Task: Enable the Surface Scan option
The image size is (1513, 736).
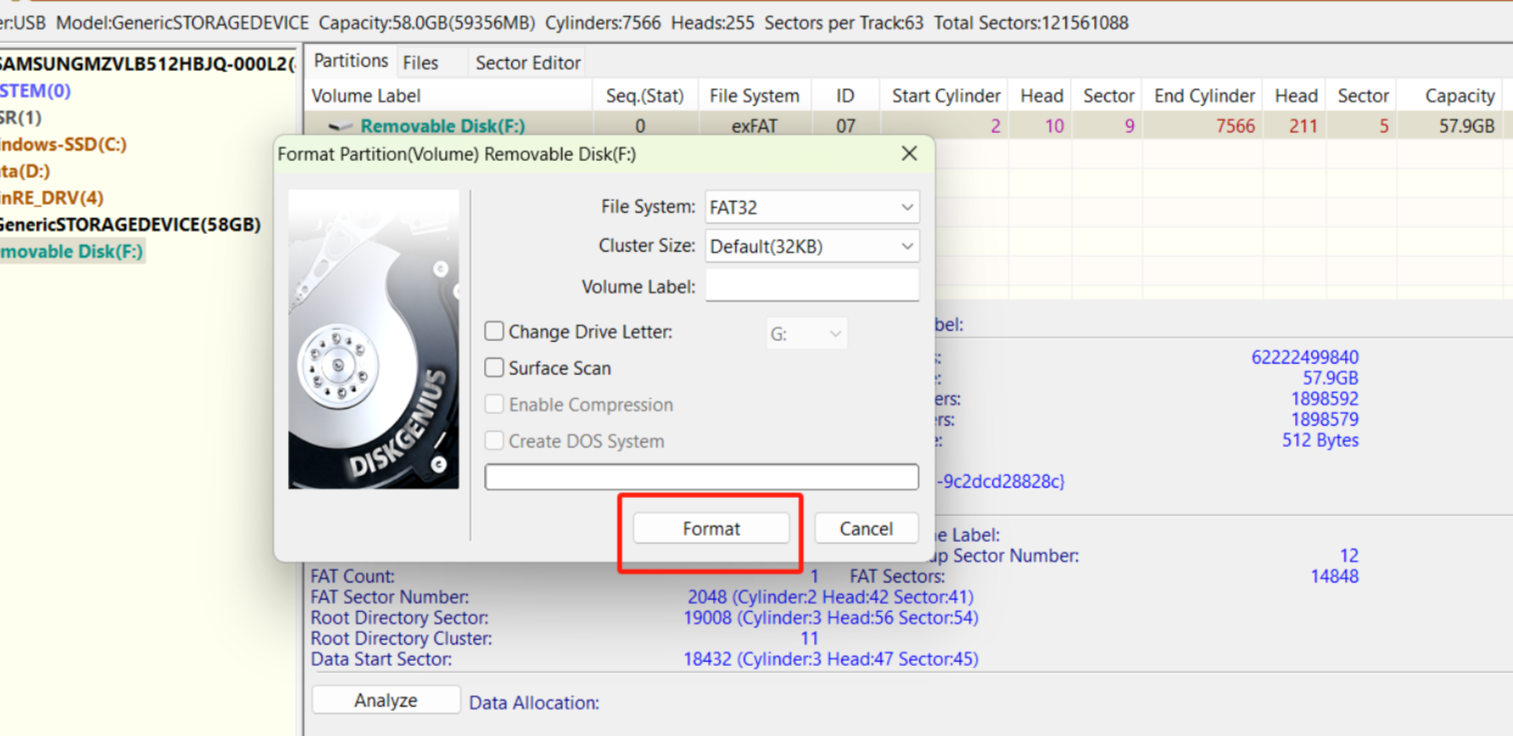Action: [494, 367]
